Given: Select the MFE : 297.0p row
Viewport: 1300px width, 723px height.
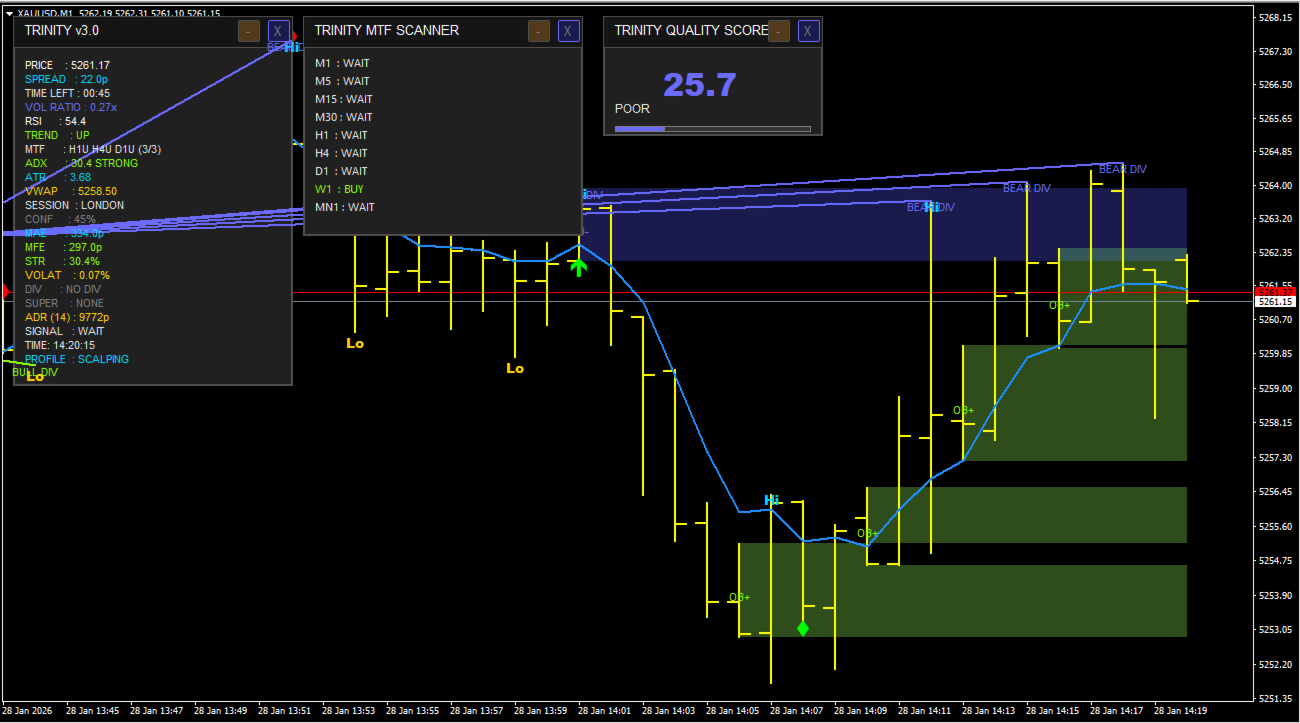Looking at the screenshot, I should click(x=63, y=247).
